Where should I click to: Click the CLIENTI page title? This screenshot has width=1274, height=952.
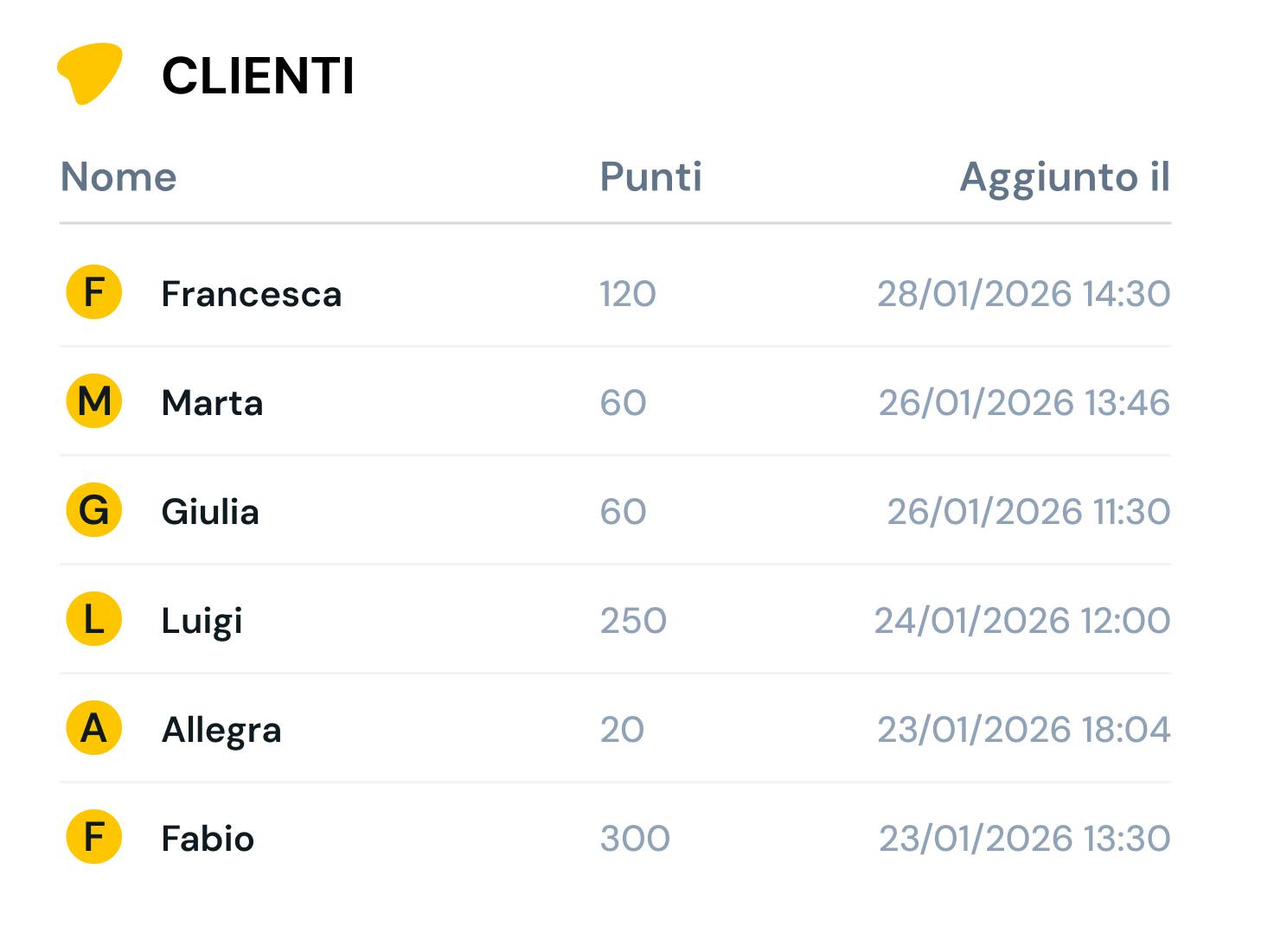click(x=258, y=76)
